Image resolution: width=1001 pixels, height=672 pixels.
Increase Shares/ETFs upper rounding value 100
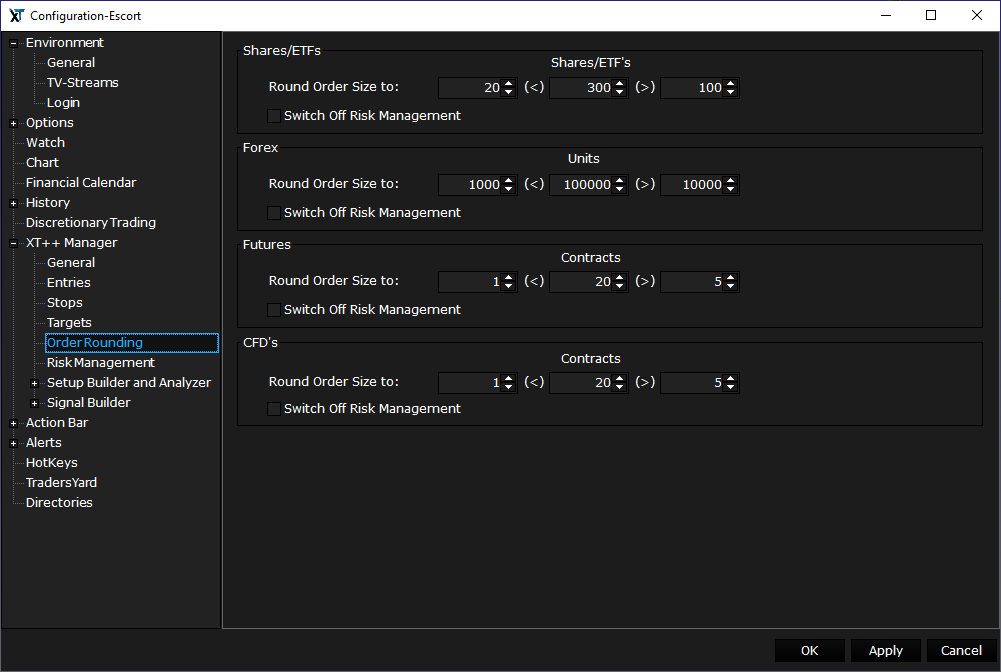730,84
